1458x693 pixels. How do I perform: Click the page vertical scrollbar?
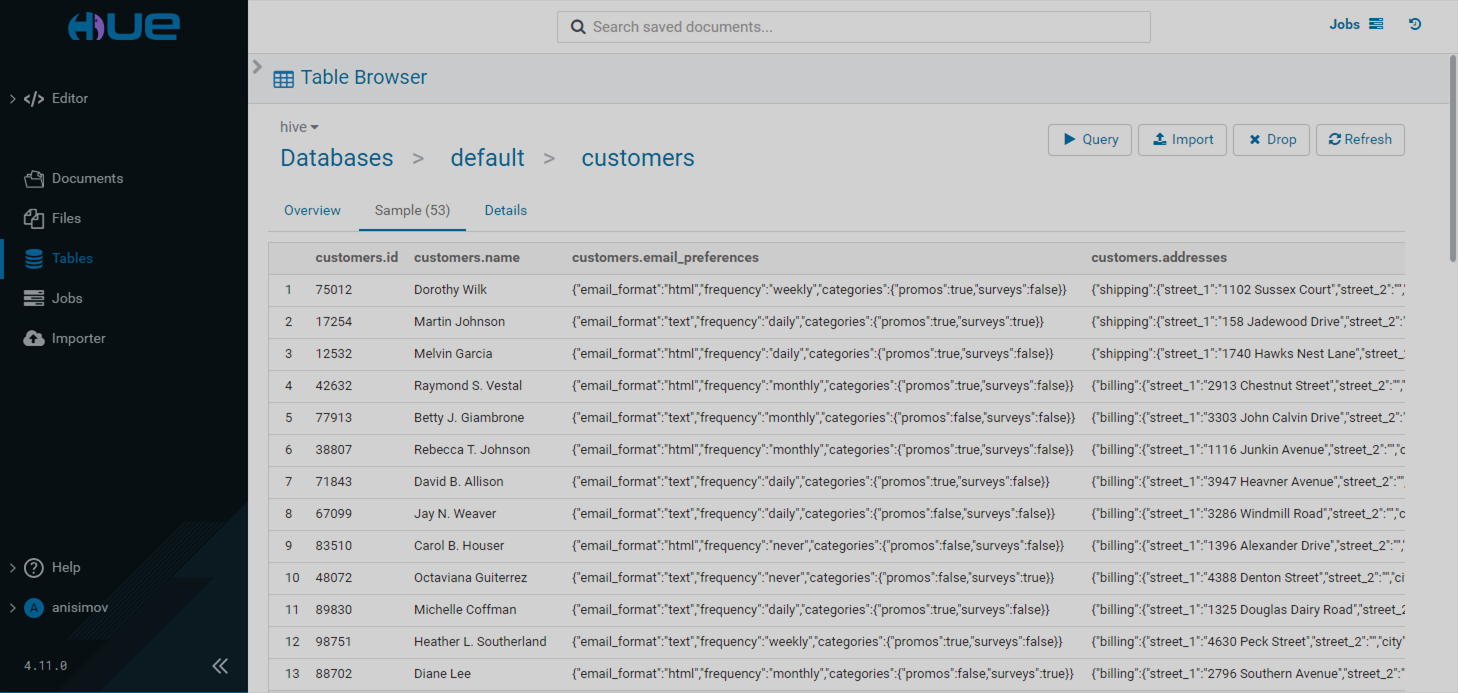click(x=1452, y=160)
